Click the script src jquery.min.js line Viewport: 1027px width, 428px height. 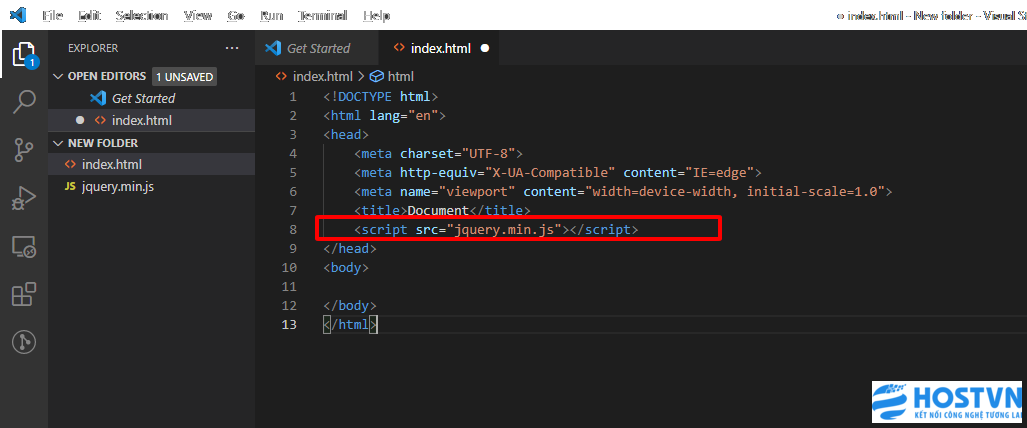(x=496, y=230)
